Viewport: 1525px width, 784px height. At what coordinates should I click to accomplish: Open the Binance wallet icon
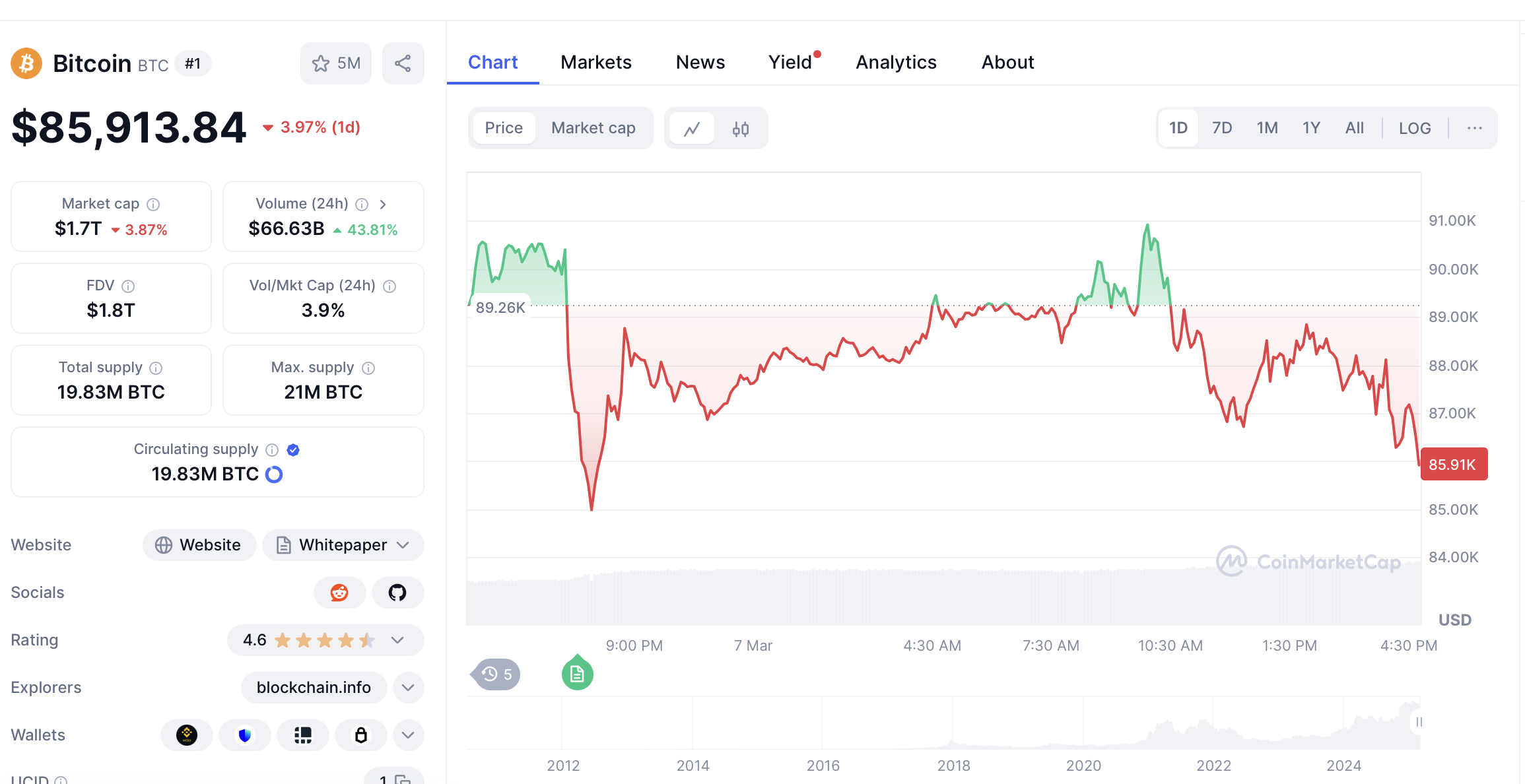pos(187,735)
